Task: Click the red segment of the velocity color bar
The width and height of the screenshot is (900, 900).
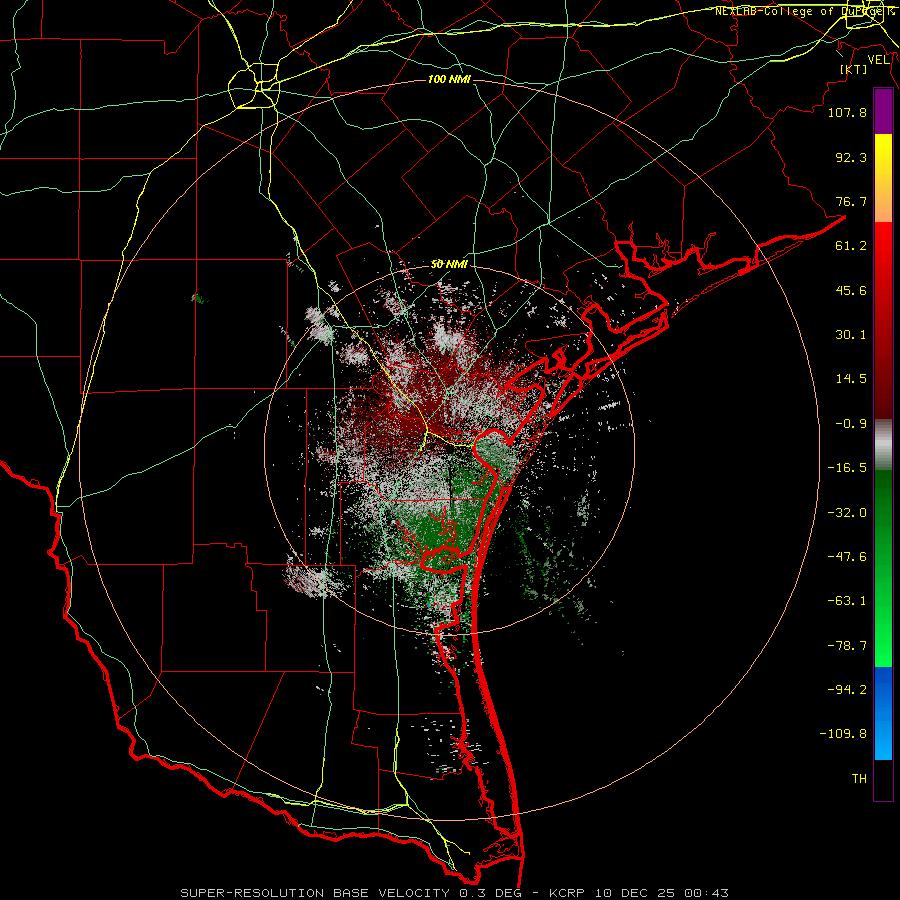Action: coord(883,320)
